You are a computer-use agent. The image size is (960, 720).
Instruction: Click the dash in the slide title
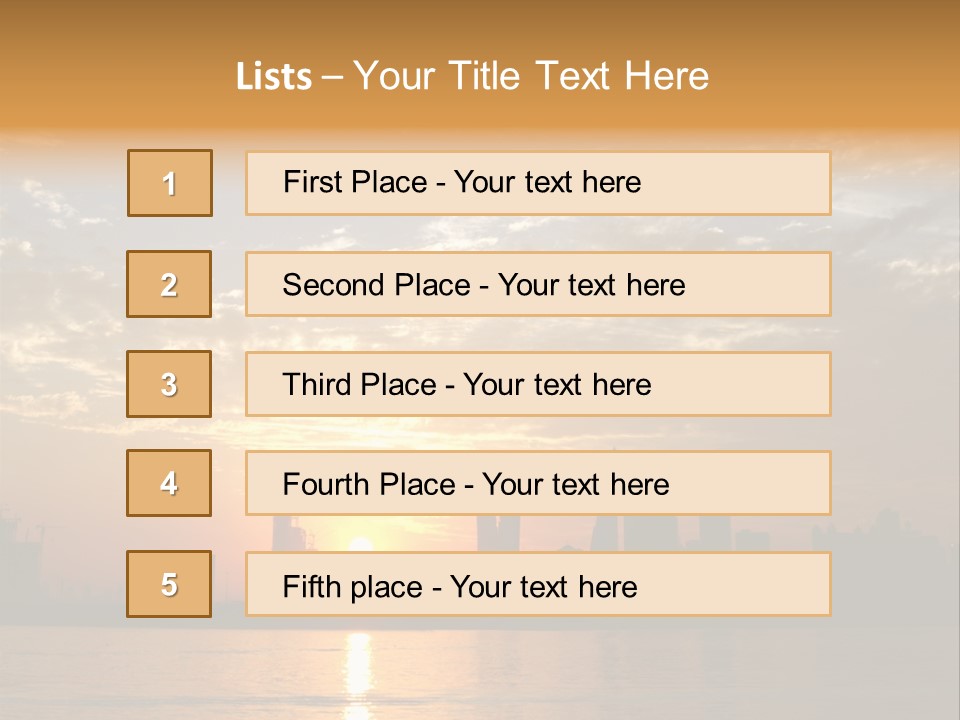click(x=332, y=77)
